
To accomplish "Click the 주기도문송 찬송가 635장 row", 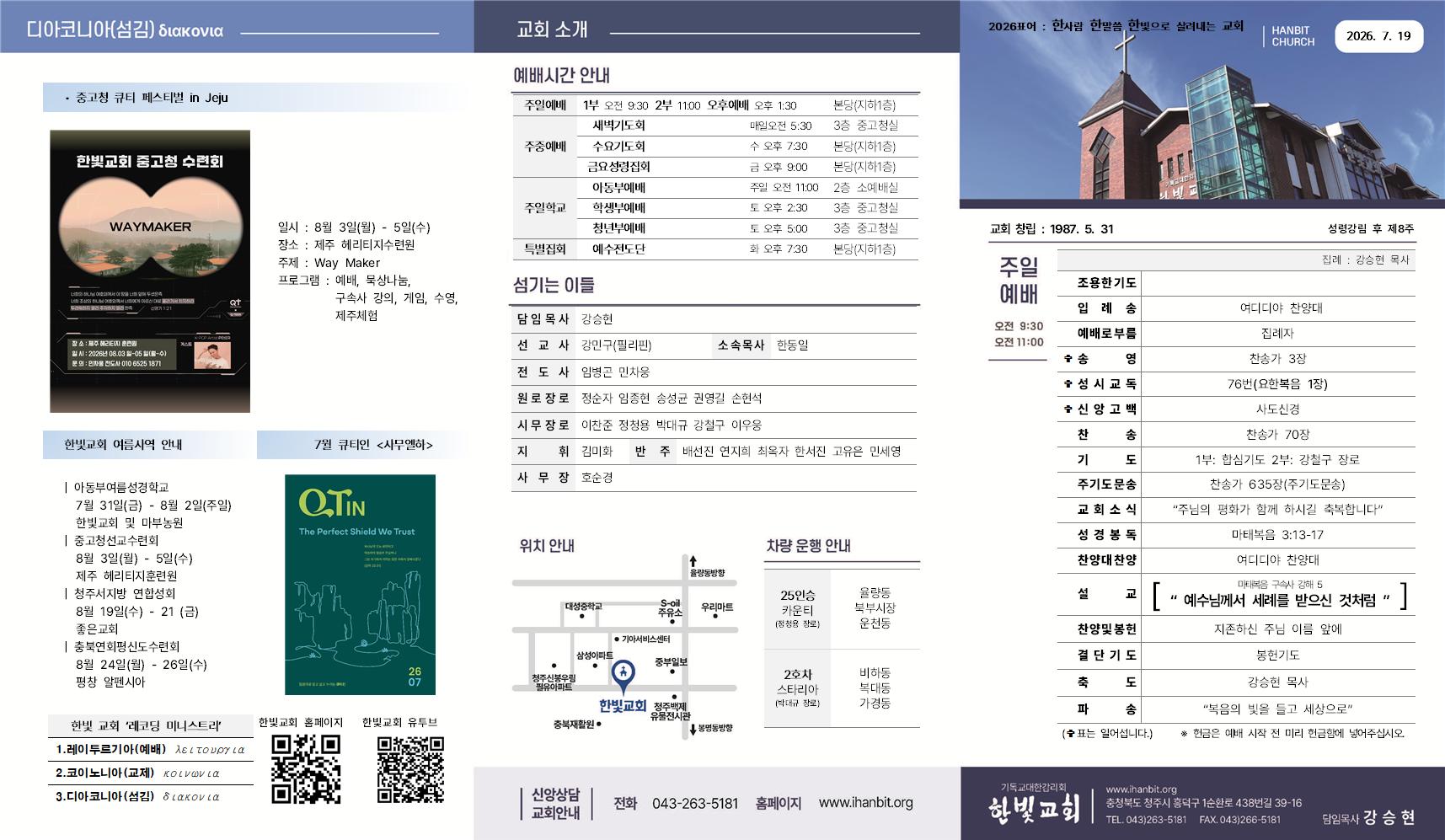I will [1236, 484].
